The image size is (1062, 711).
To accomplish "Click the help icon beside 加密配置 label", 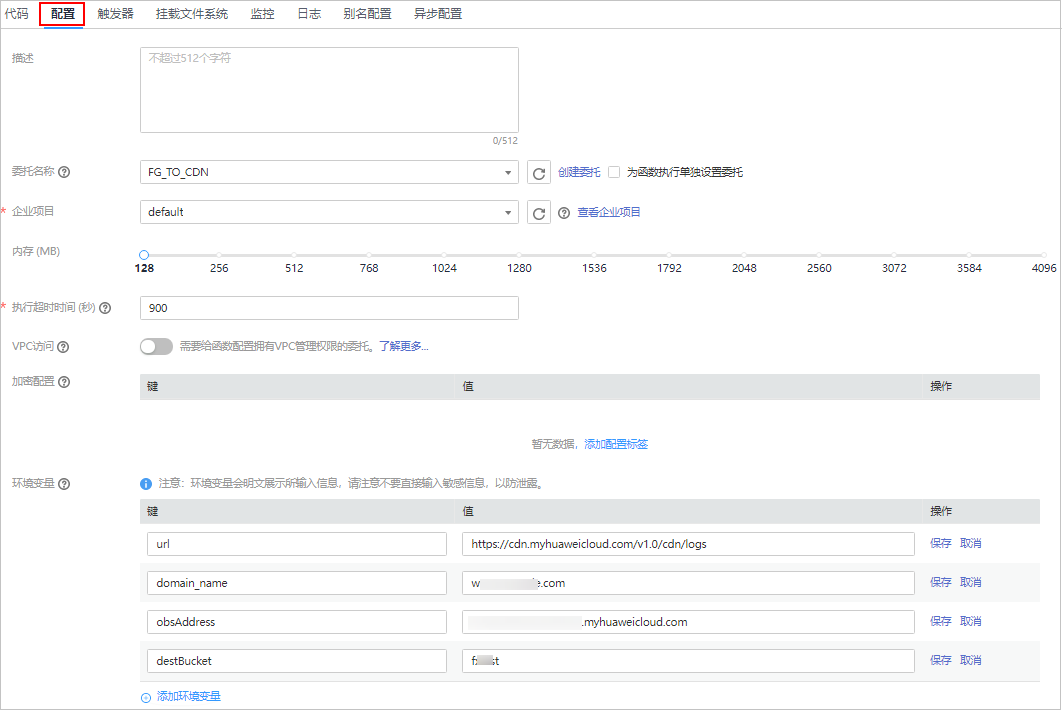I will point(64,382).
